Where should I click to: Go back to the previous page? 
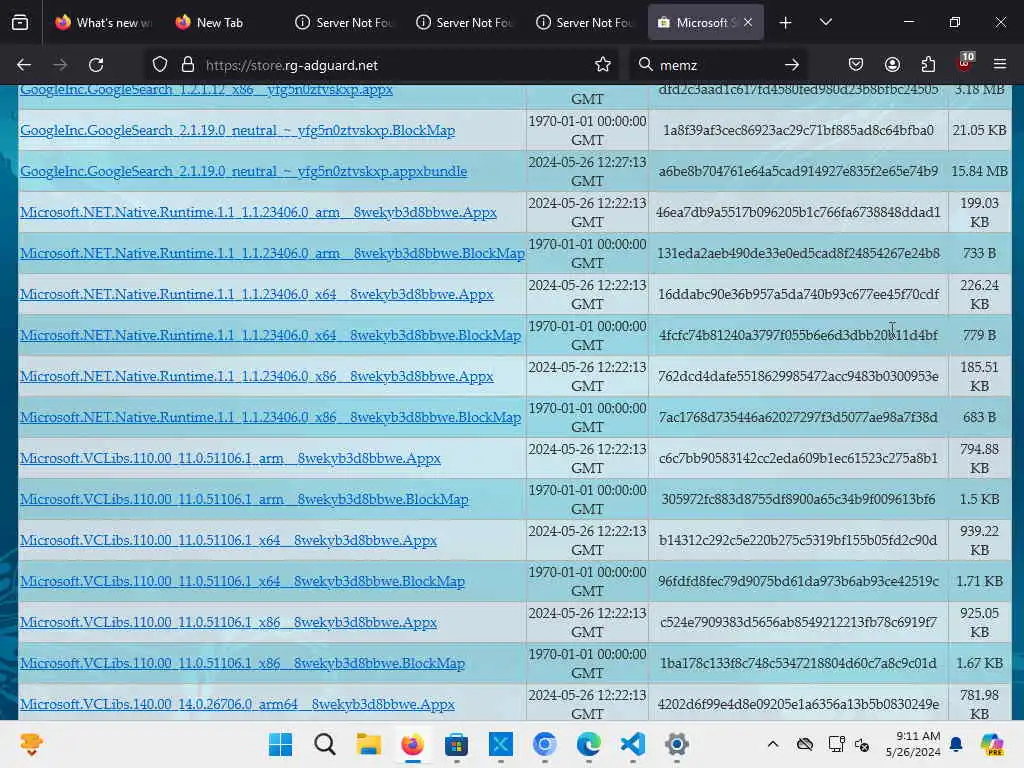click(24, 65)
